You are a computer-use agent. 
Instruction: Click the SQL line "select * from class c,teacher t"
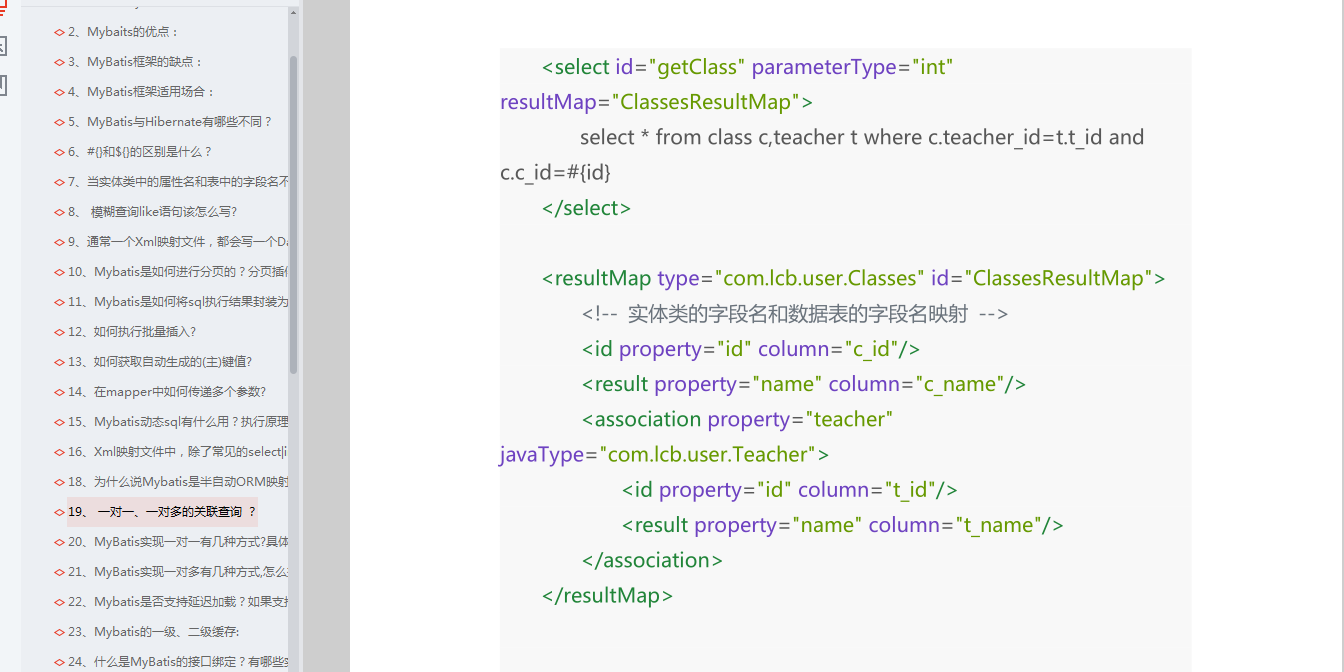862,137
